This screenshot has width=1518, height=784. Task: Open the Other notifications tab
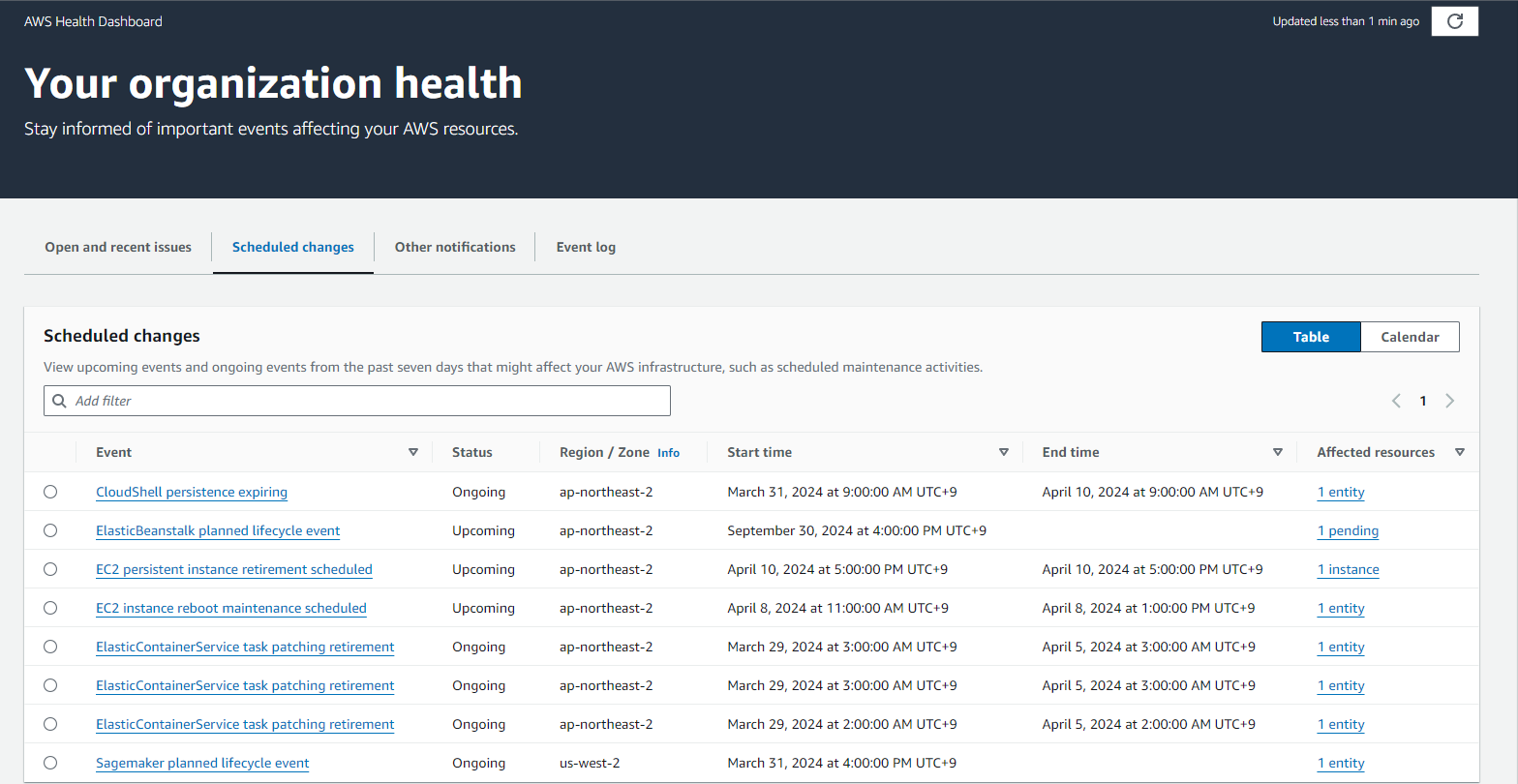pos(455,247)
